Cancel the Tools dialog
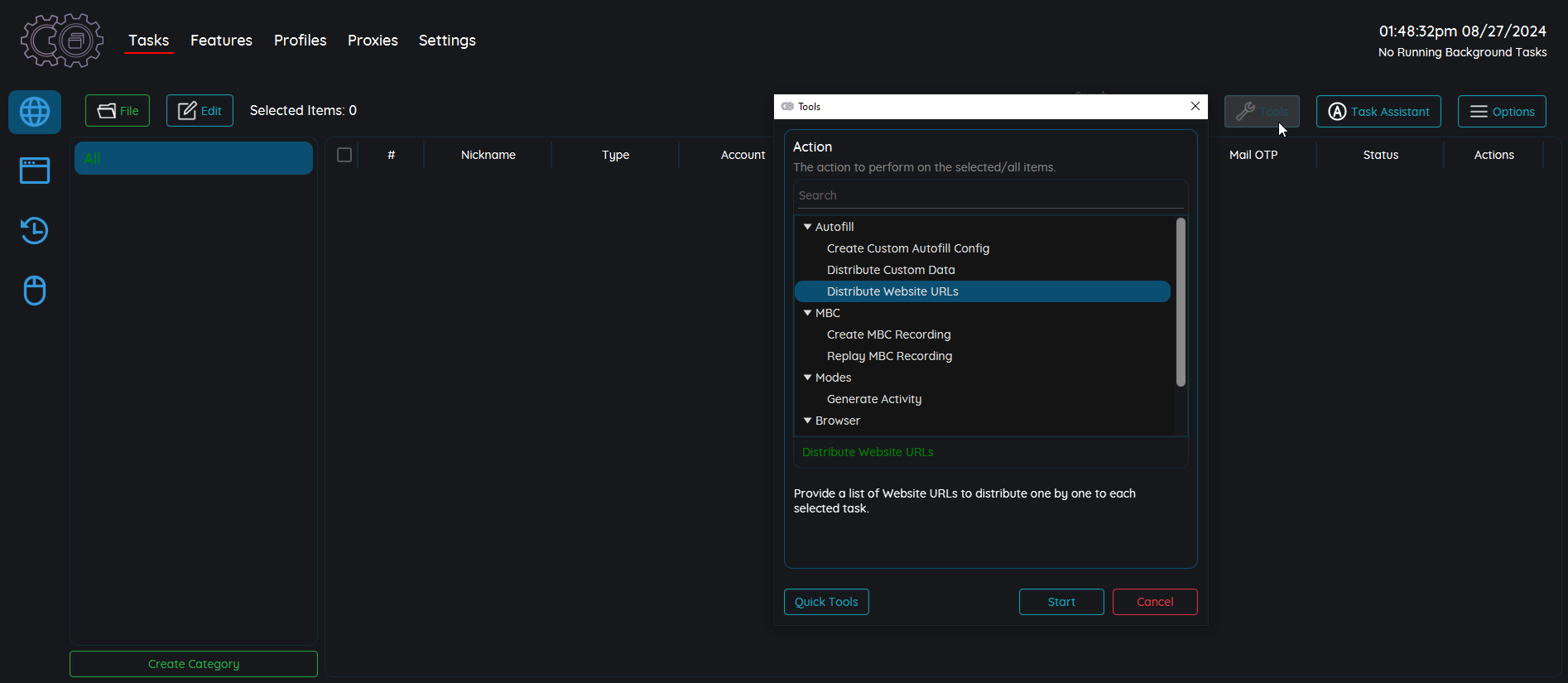This screenshot has height=683, width=1568. 1155,602
